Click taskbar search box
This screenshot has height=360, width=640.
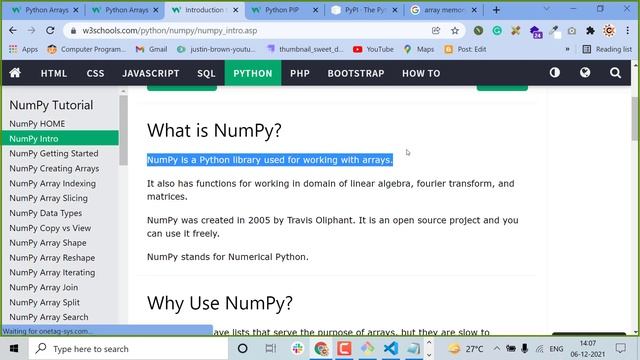128,349
